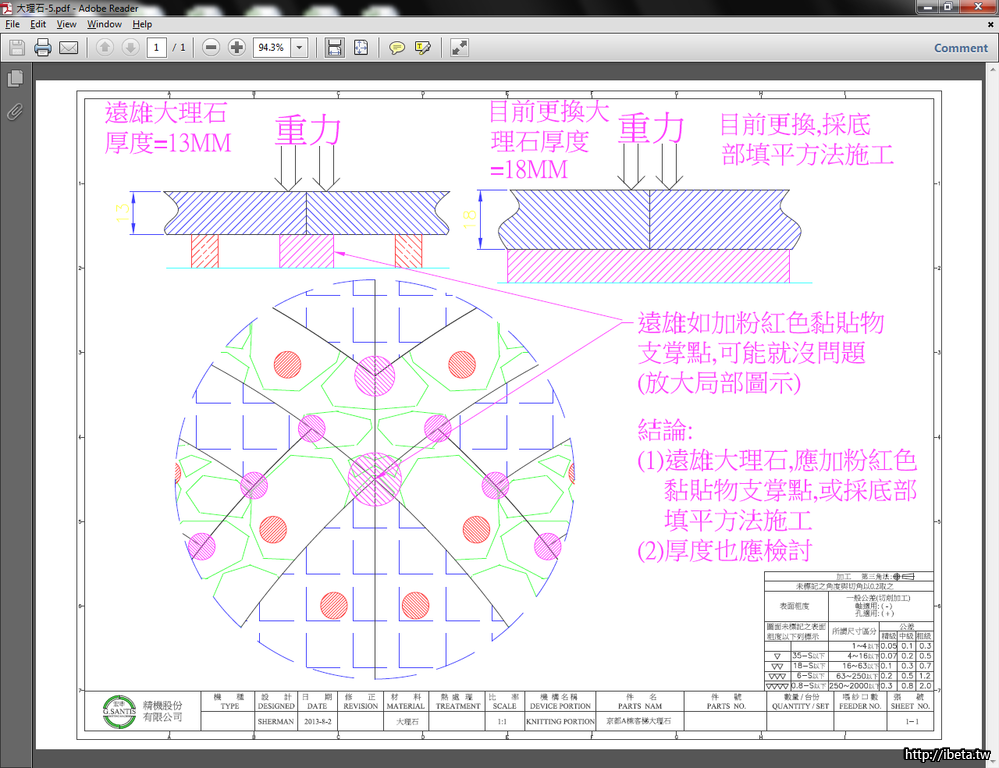Viewport: 999px width, 768px height.
Task: Click the page number input field
Action: (156, 47)
